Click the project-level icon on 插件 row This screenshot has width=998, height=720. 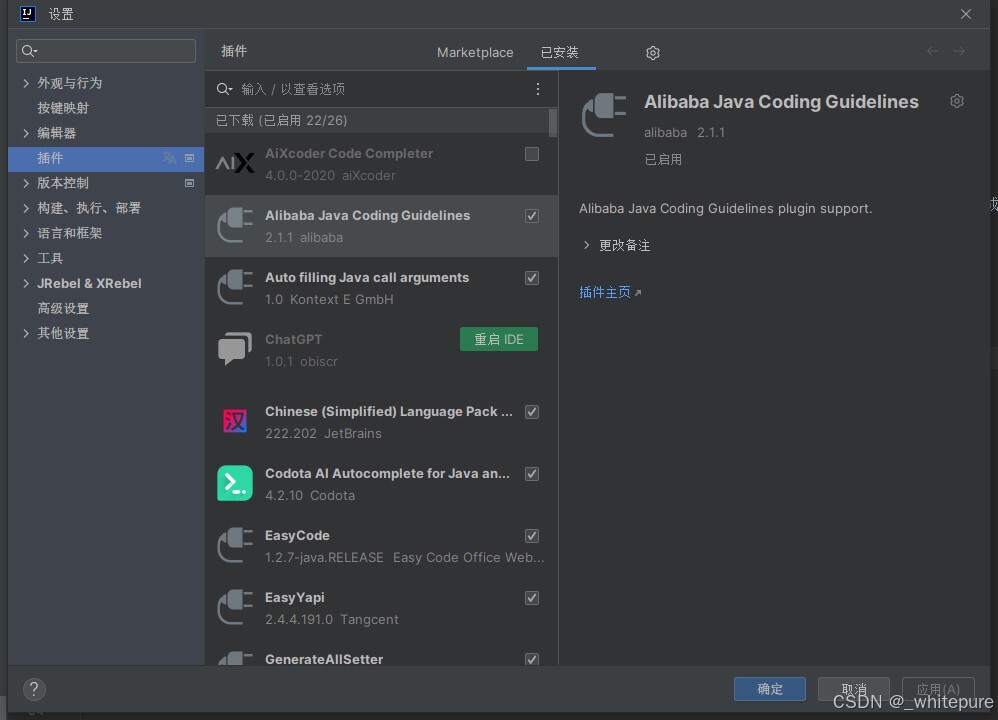(x=189, y=158)
